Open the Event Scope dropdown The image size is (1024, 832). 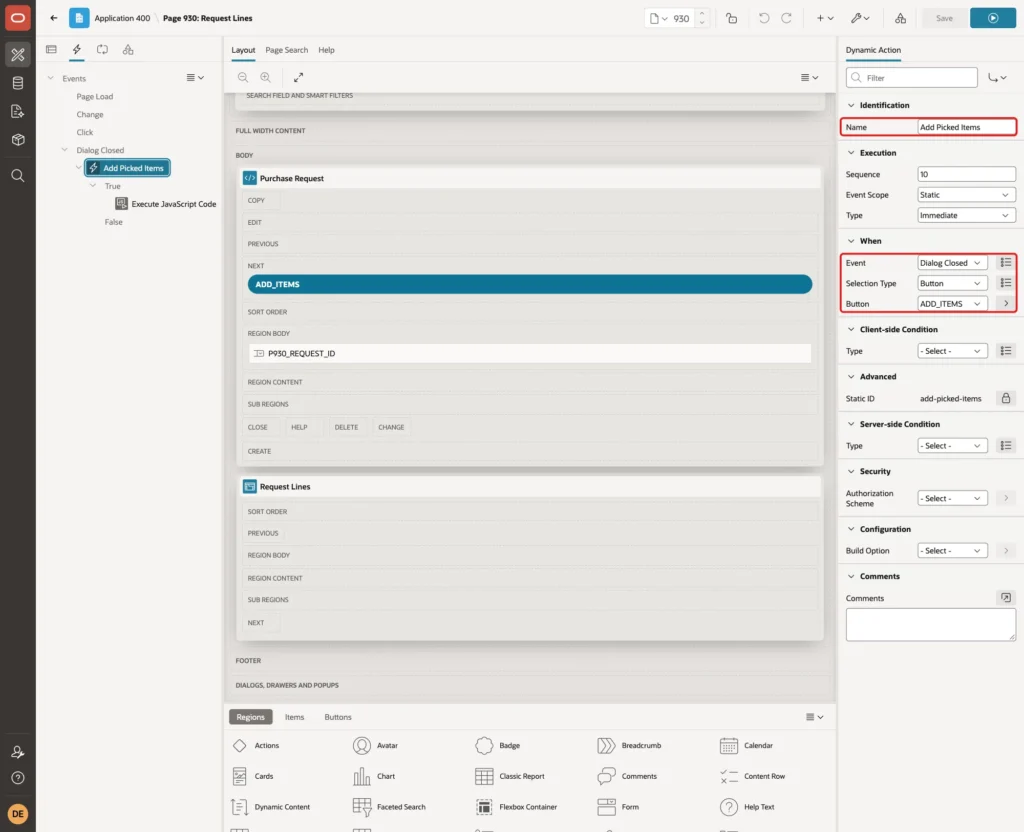(967, 195)
